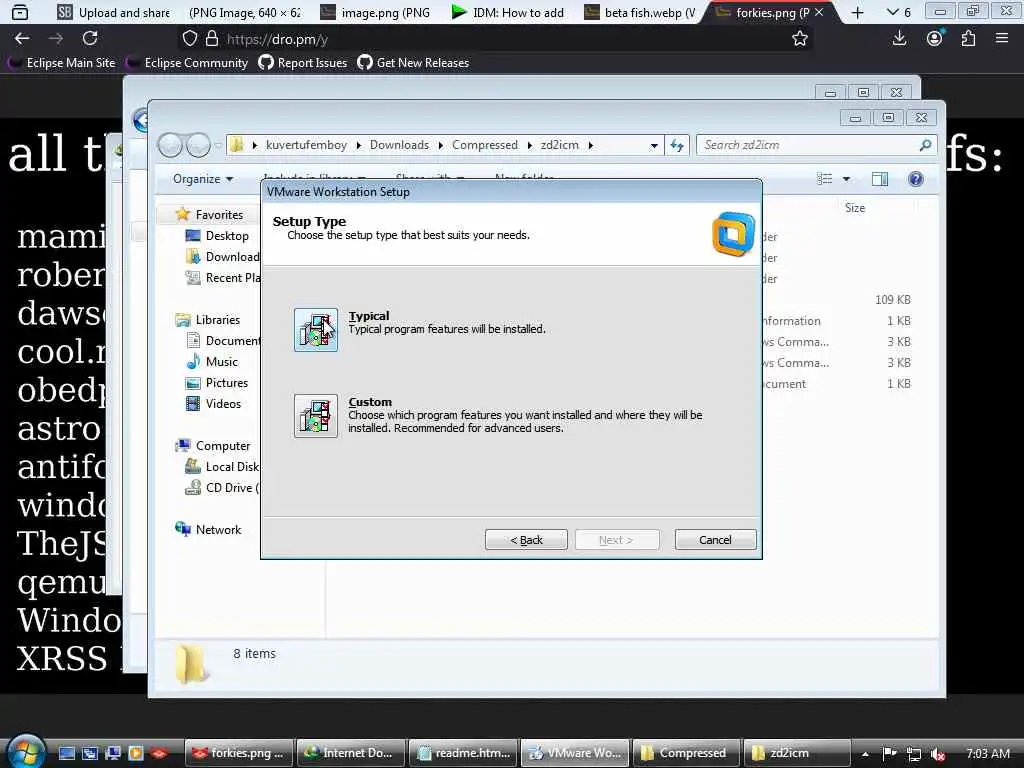
Task: Bookmark this page with the star icon
Action: click(800, 39)
